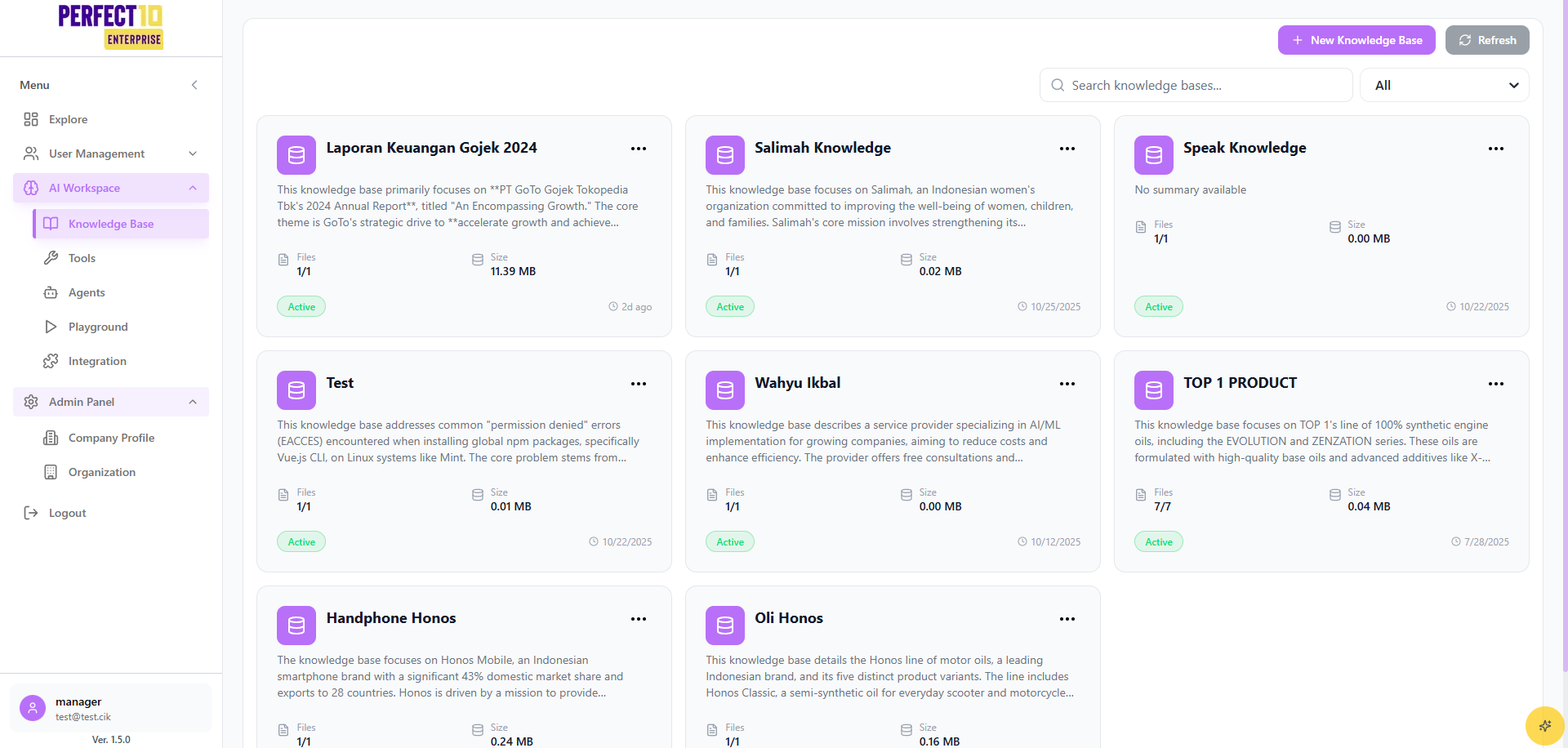1568x748 pixels.
Task: Click the database icon of Speak Knowledge
Action: [1154, 155]
